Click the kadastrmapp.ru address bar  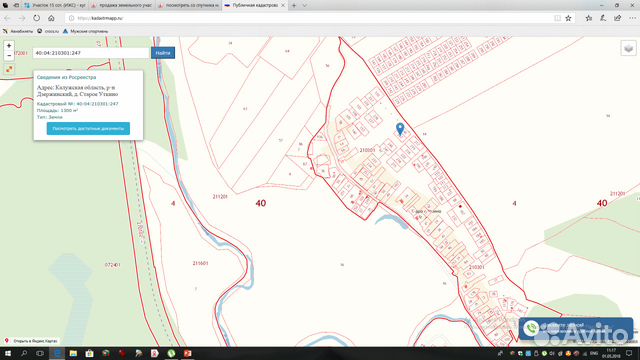click(x=310, y=18)
